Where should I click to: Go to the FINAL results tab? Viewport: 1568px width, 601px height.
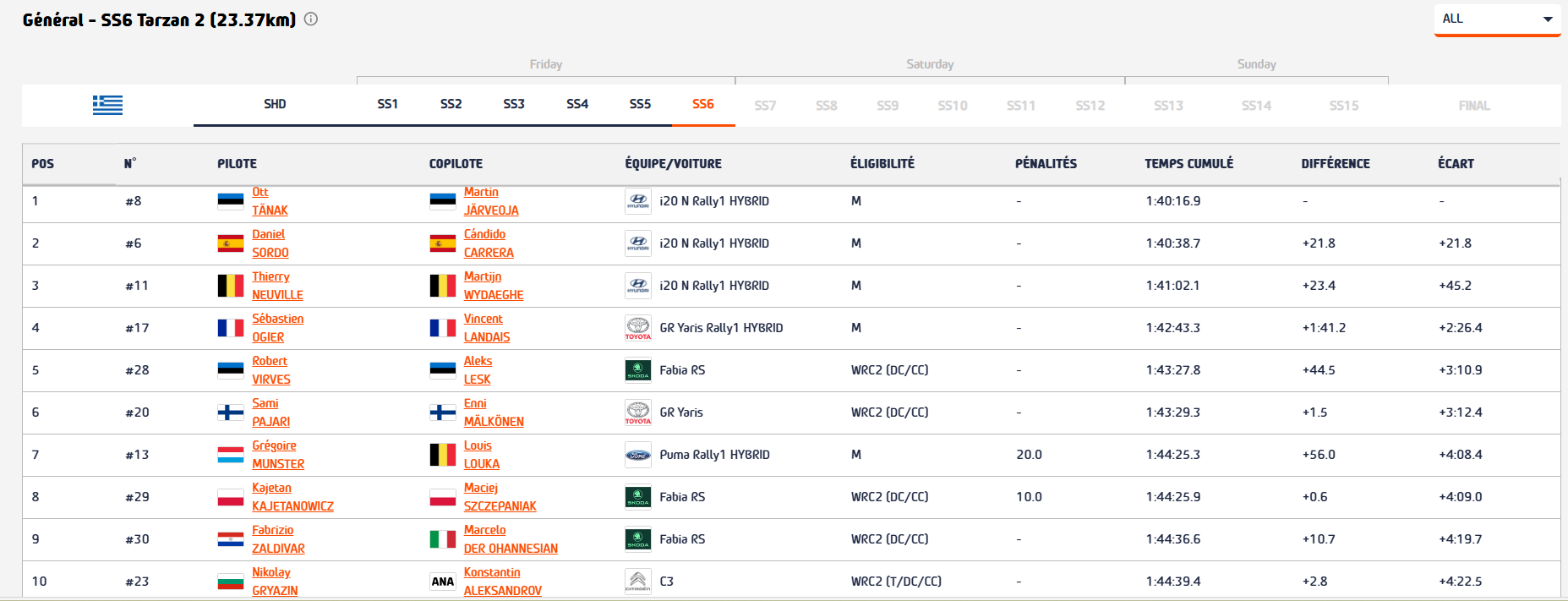[x=1473, y=106]
